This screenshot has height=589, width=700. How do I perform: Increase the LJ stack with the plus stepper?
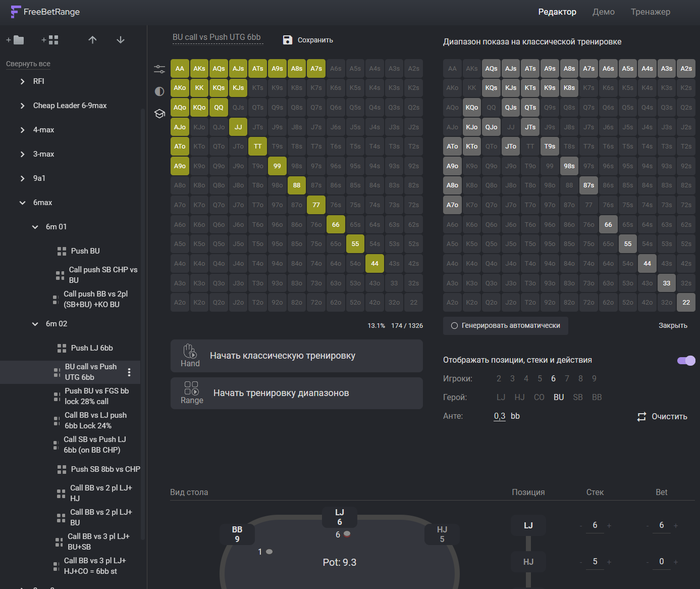[x=609, y=526]
